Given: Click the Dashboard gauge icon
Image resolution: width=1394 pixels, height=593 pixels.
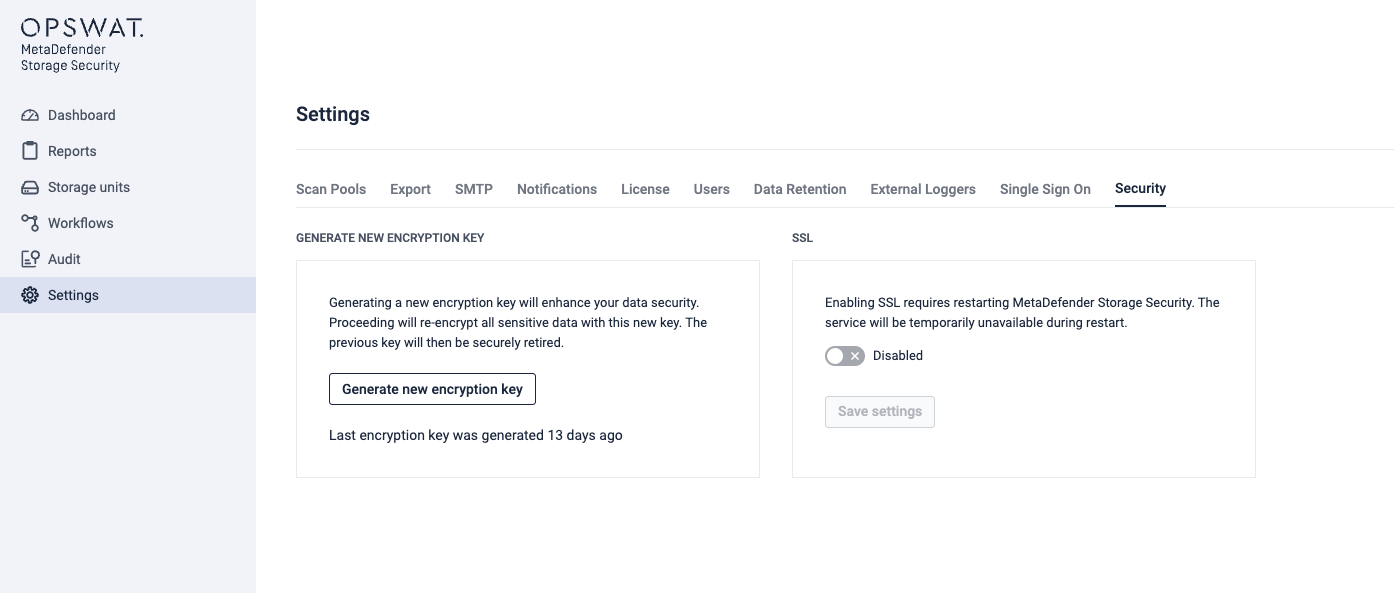Looking at the screenshot, I should tap(30, 115).
